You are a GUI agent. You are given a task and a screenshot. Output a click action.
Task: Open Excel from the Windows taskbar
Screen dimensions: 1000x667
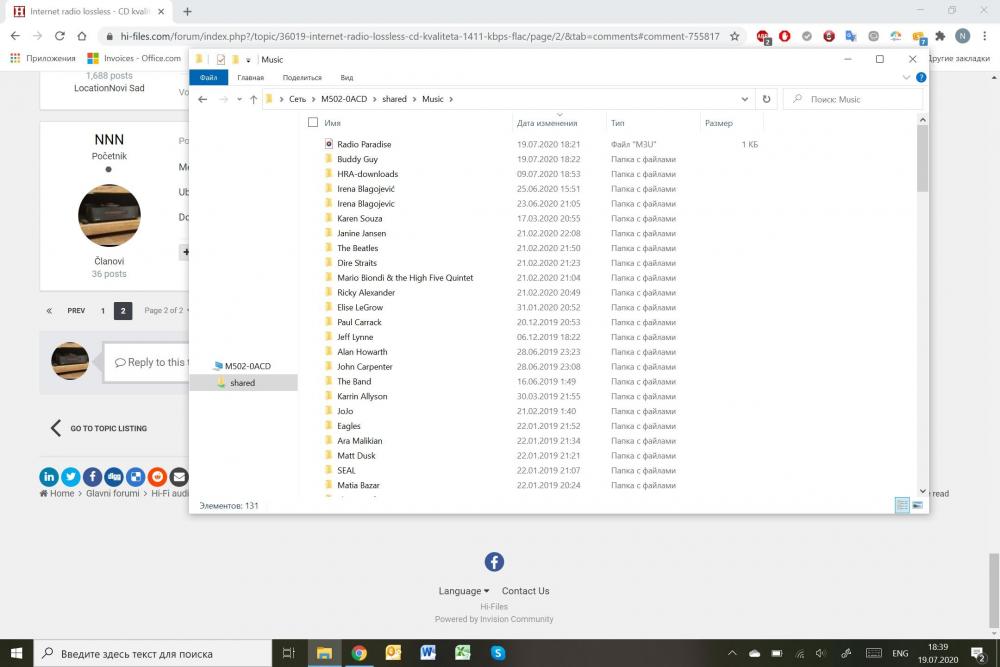[x=462, y=653]
